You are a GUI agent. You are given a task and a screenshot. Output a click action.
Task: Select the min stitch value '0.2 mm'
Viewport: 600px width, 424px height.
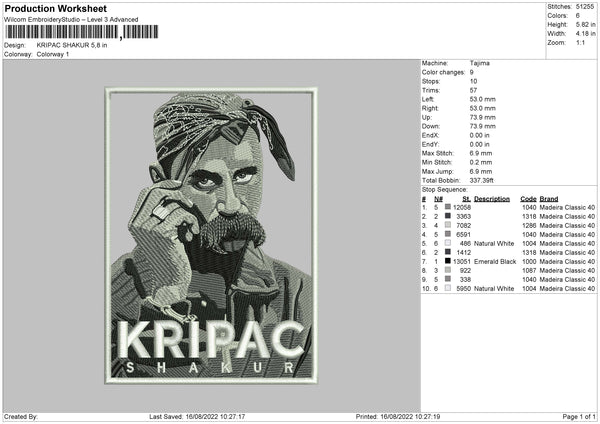pyautogui.click(x=481, y=162)
